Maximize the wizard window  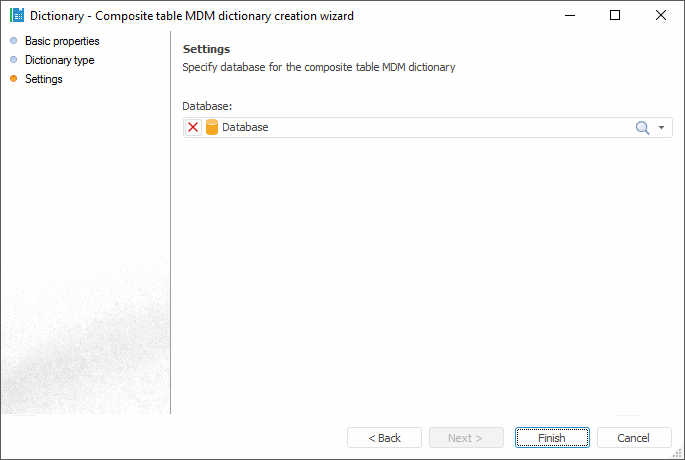click(615, 16)
